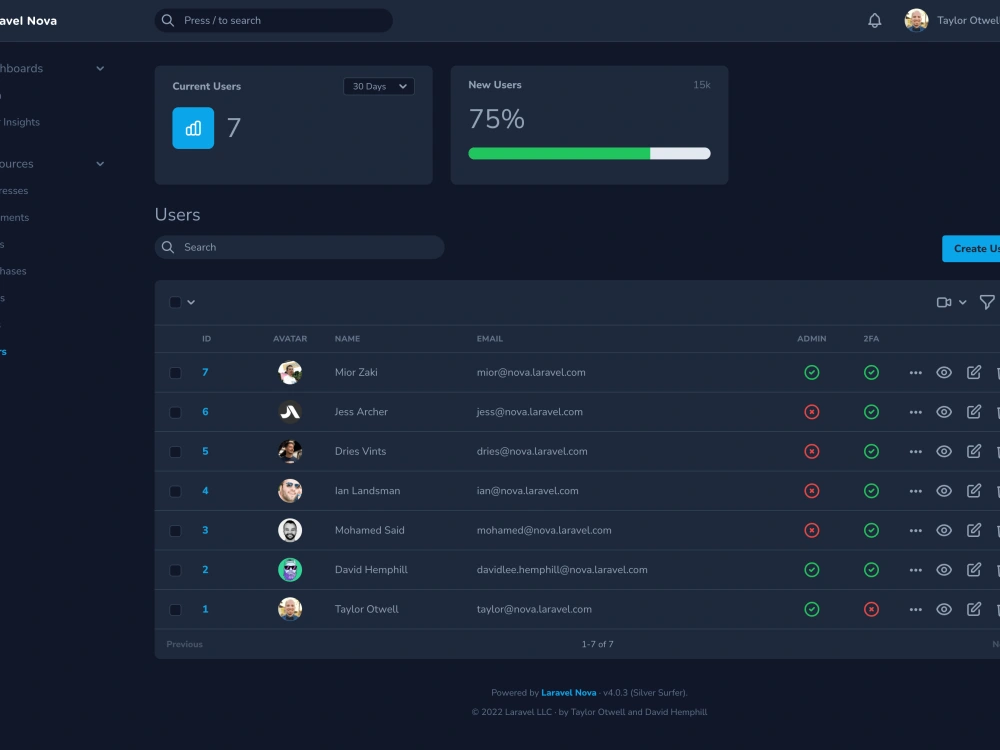
Task: View Mohamed Said's details via eye icon
Action: click(944, 531)
